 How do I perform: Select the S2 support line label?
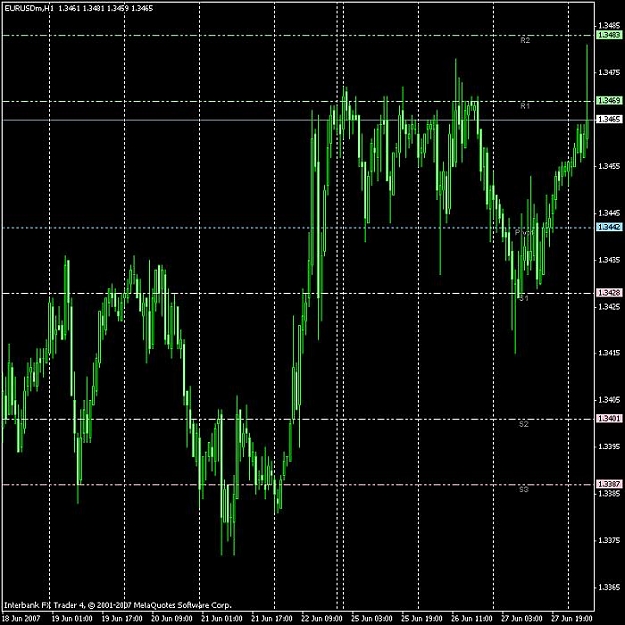(x=524, y=424)
